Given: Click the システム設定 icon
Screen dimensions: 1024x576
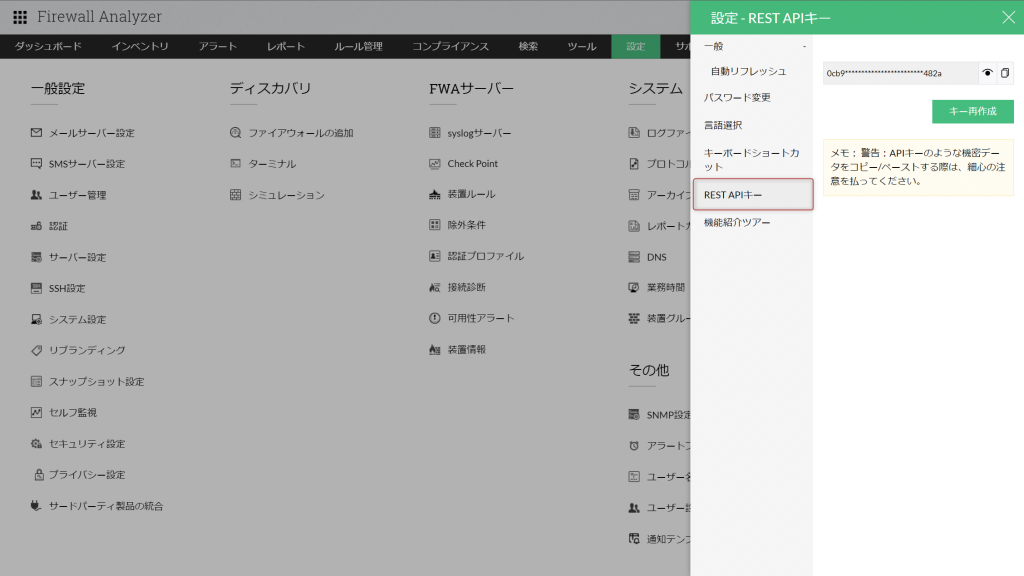Looking at the screenshot, I should [x=37, y=319].
